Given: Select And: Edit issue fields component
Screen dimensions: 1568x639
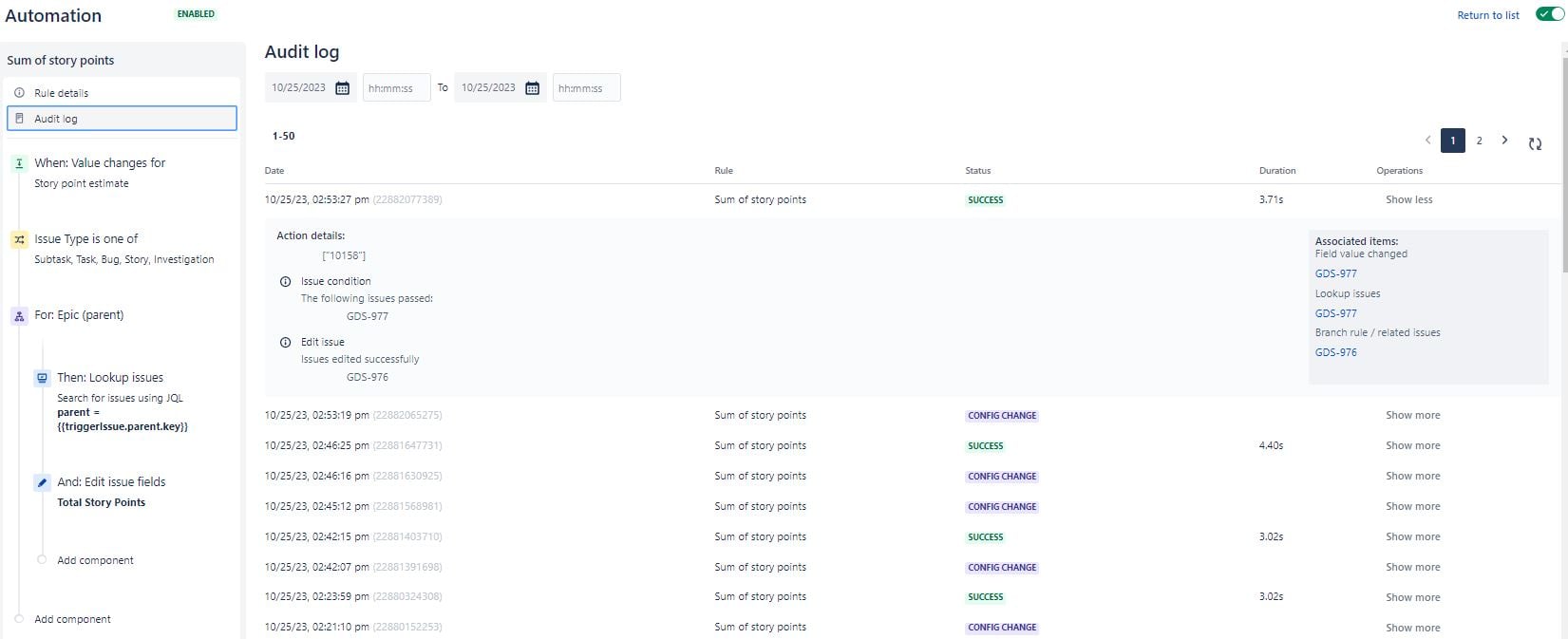Looking at the screenshot, I should (x=111, y=482).
